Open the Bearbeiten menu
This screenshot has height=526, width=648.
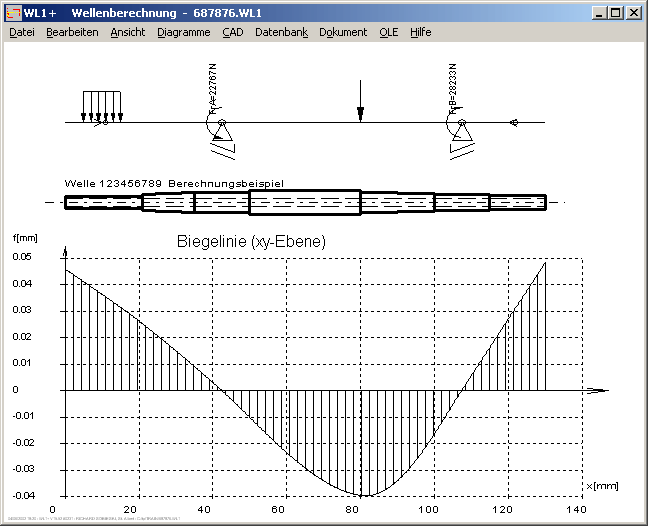pyautogui.click(x=72, y=32)
